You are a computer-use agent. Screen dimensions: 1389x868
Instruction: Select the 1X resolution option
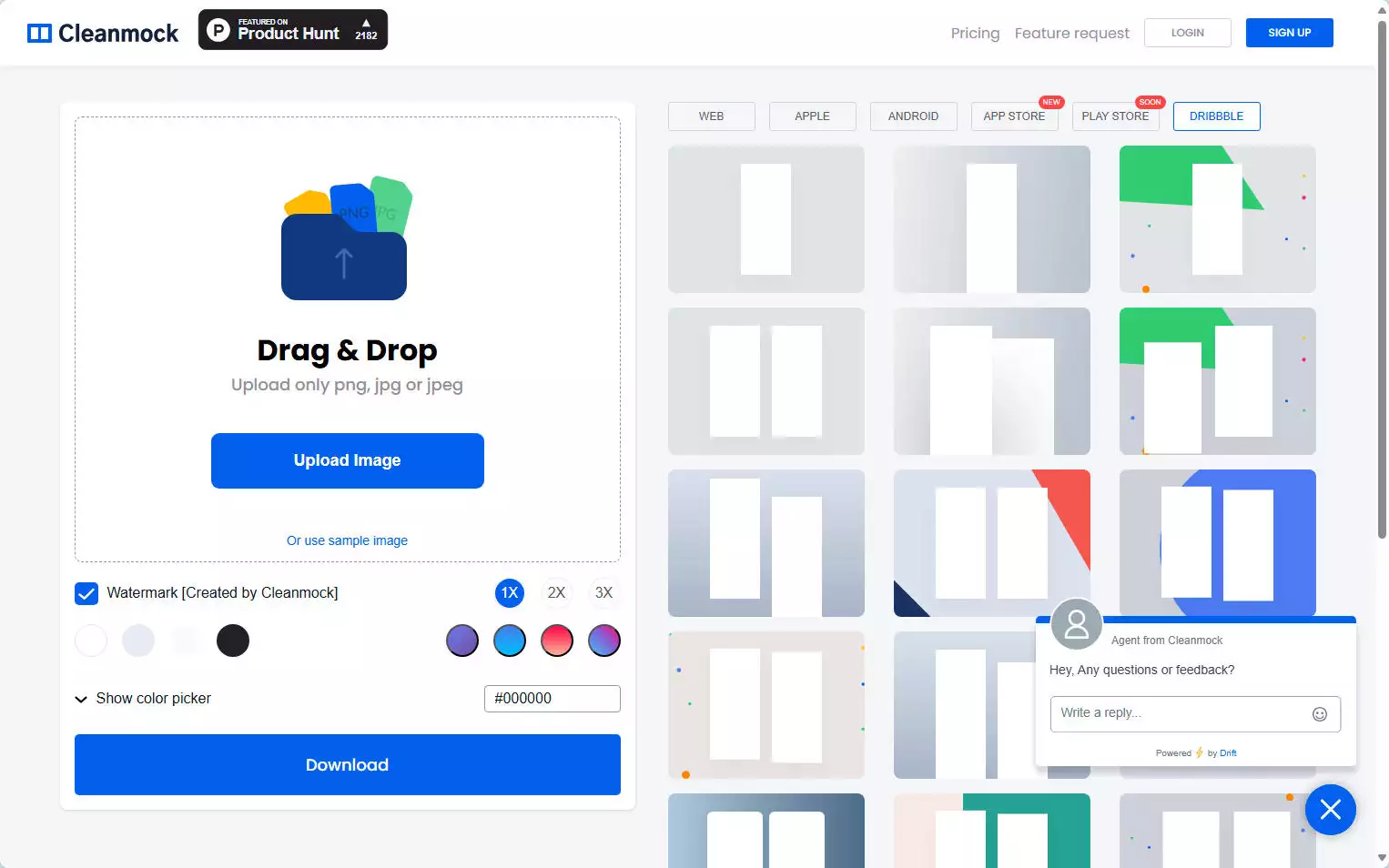coord(510,593)
